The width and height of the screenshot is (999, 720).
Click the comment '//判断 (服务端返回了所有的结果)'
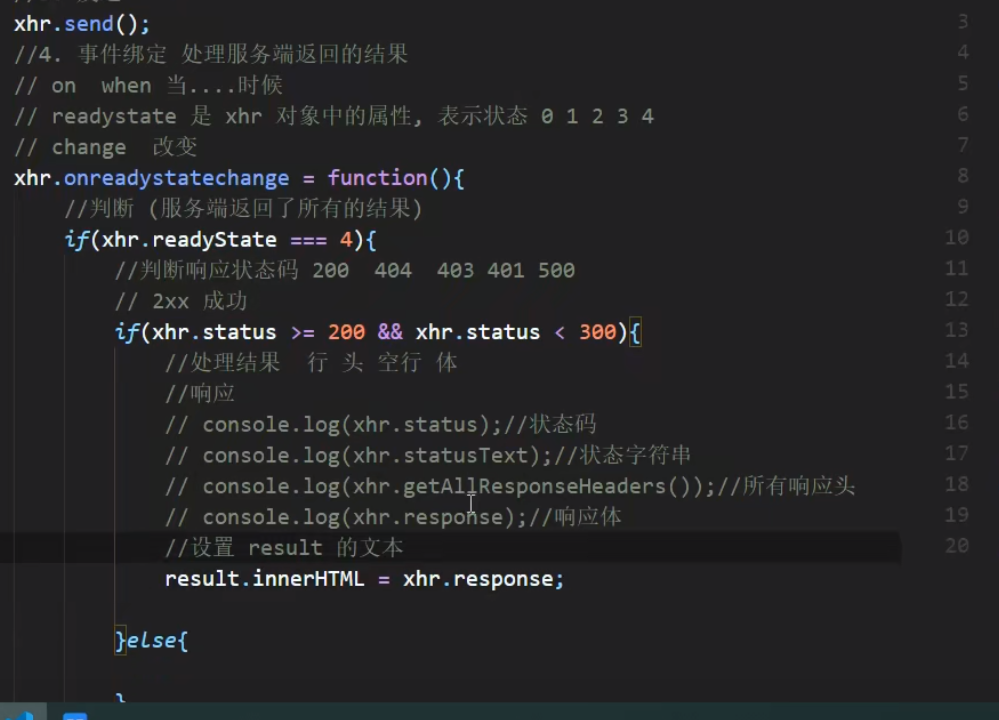243,208
